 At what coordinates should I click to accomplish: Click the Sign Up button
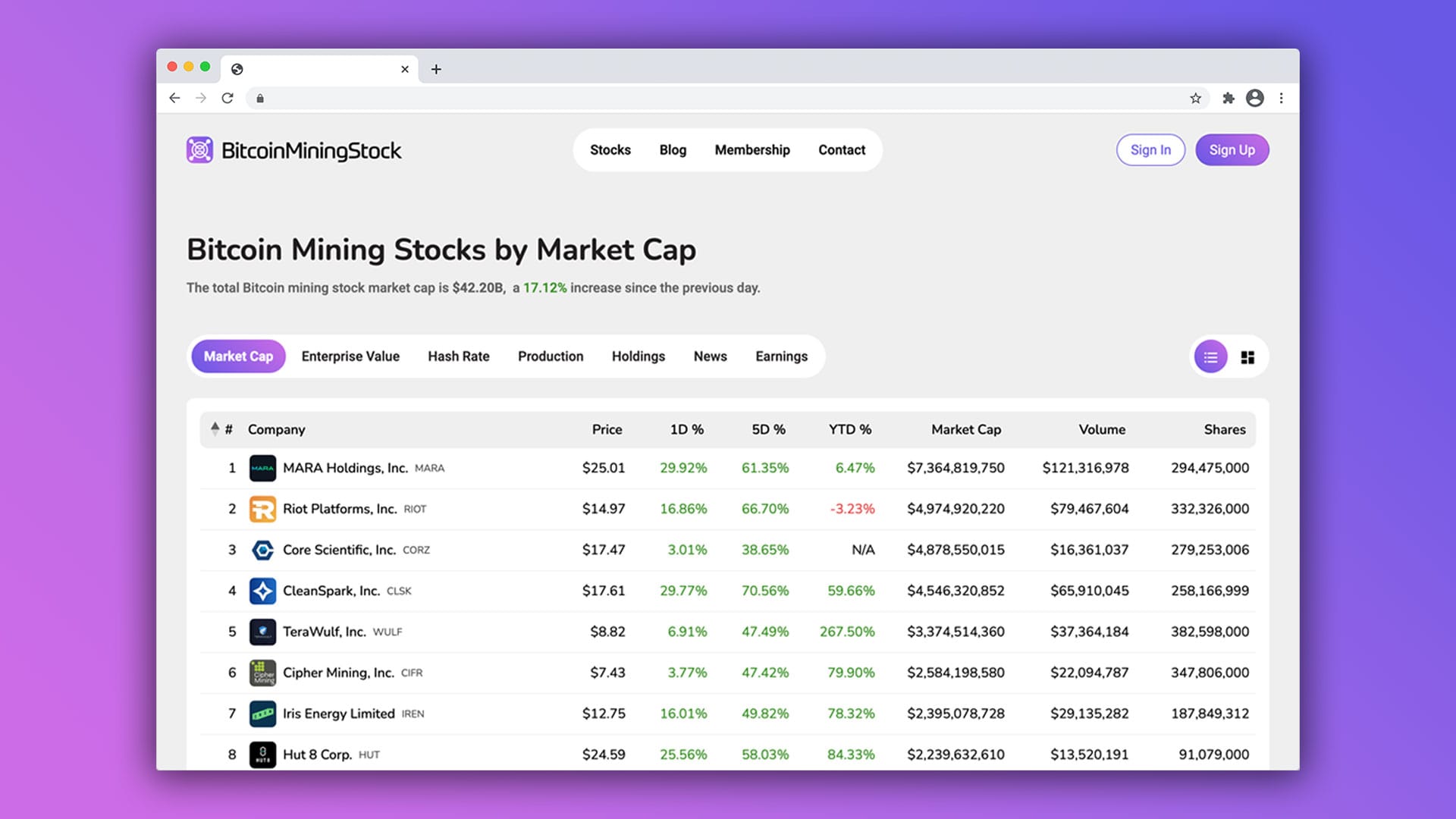(x=1232, y=149)
